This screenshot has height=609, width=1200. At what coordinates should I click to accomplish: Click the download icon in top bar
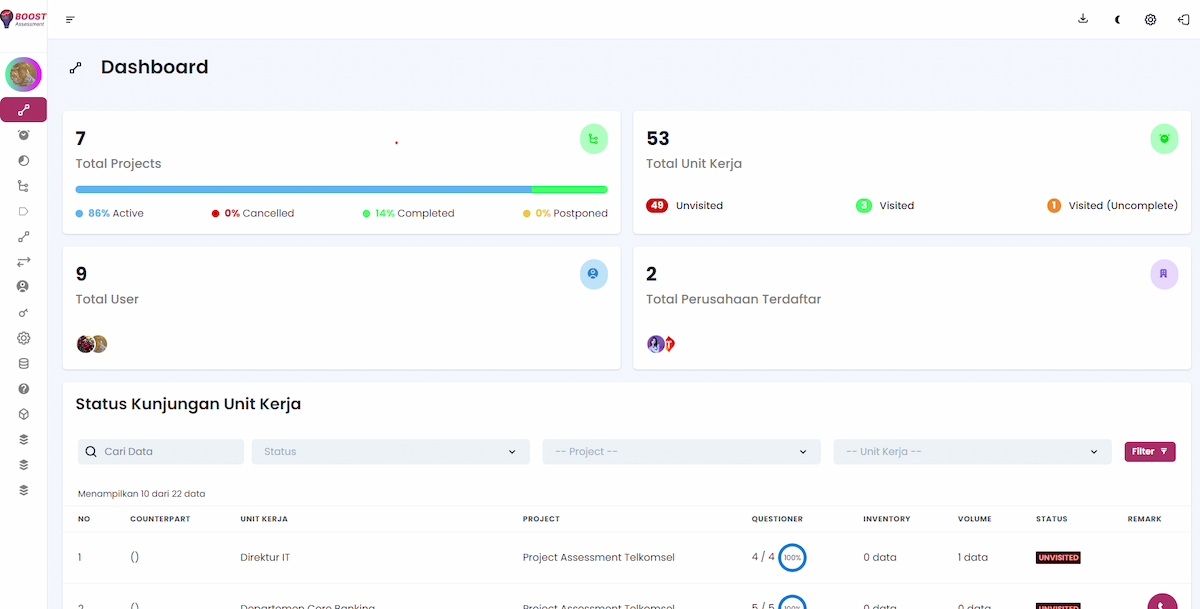[1083, 19]
